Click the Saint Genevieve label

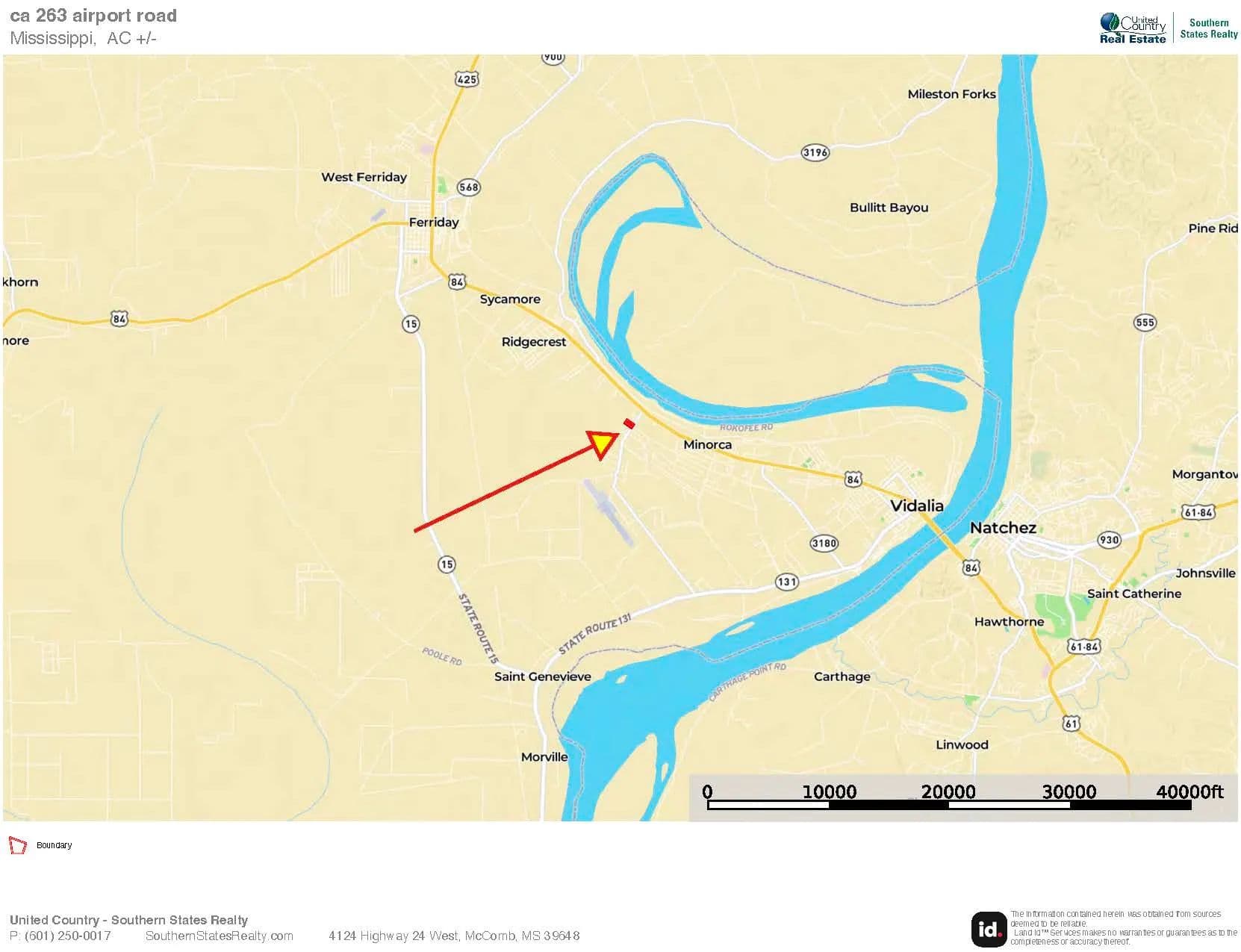click(542, 676)
